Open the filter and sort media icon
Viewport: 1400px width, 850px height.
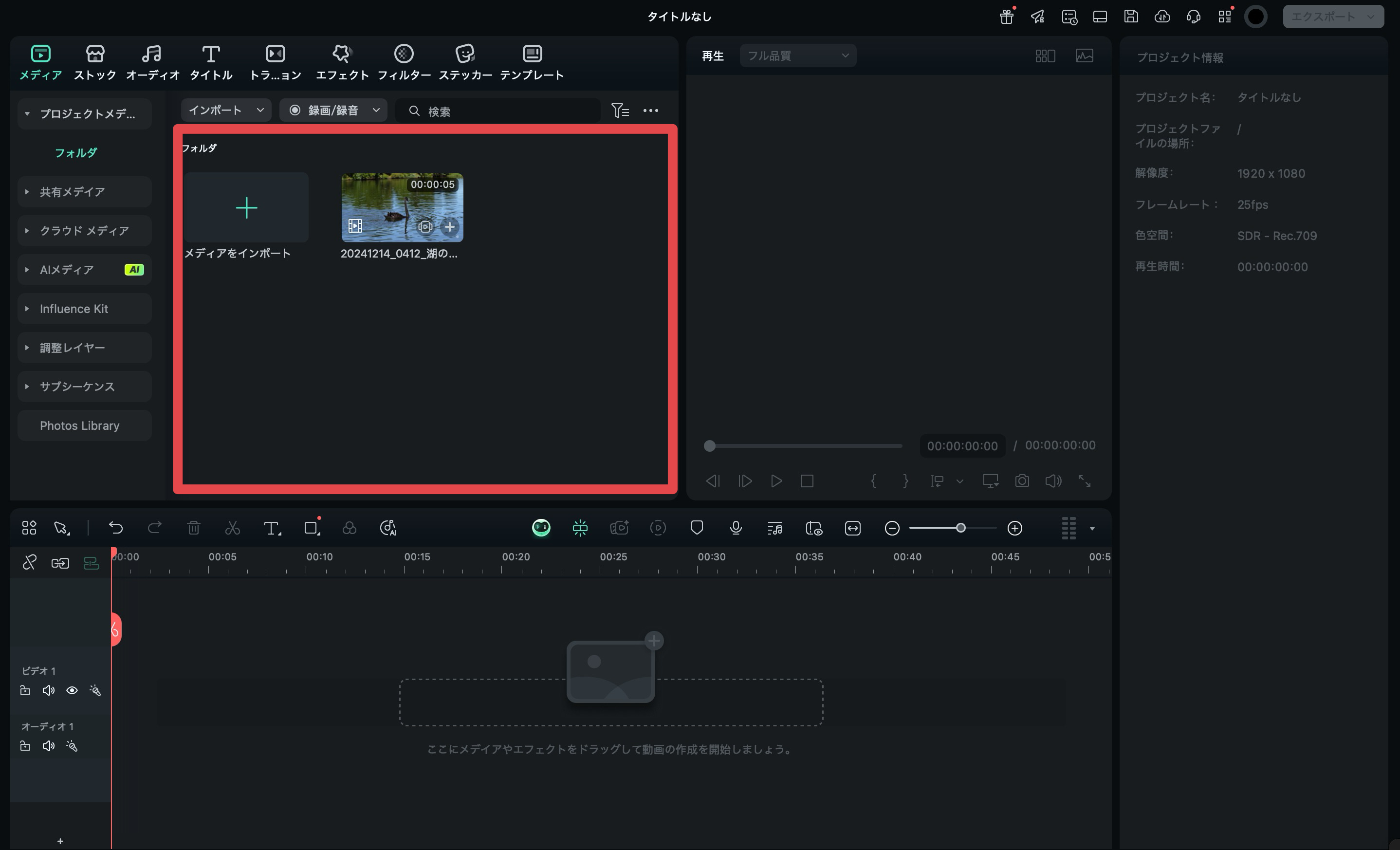(620, 110)
